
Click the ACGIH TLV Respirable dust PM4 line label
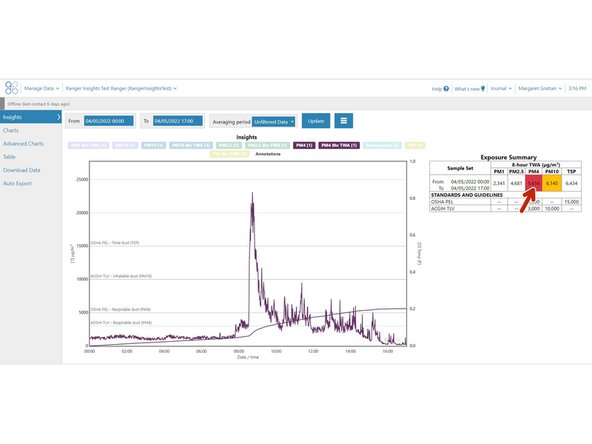point(121,323)
